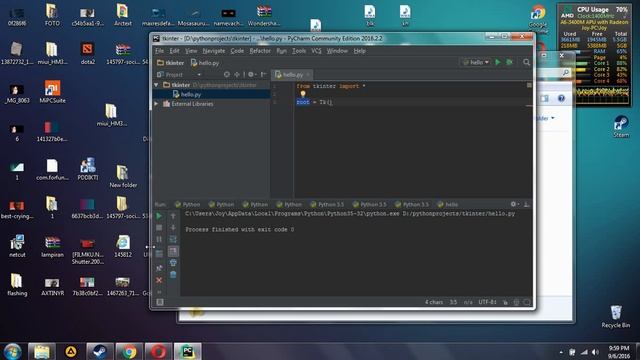This screenshot has height=360, width=640.
Task: Run the hello configuration with the green arrow
Action: tap(498, 62)
